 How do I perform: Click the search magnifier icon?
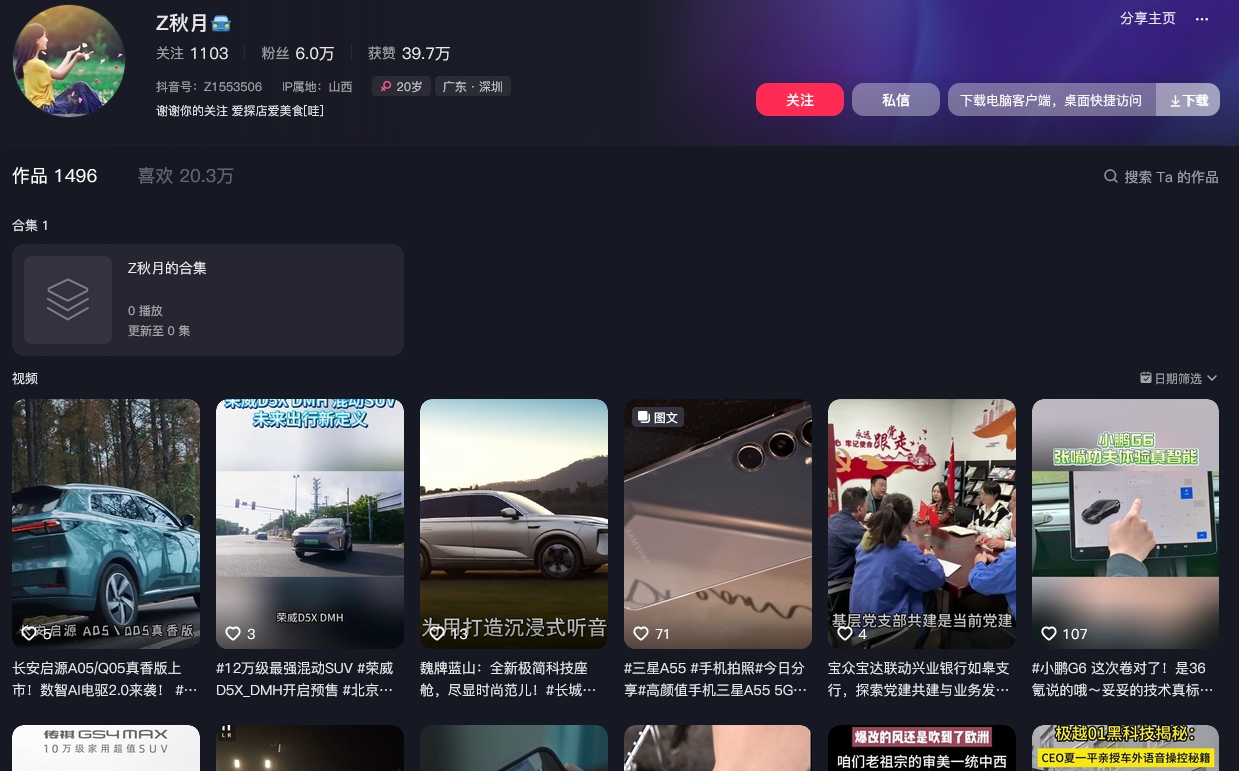click(x=1110, y=176)
